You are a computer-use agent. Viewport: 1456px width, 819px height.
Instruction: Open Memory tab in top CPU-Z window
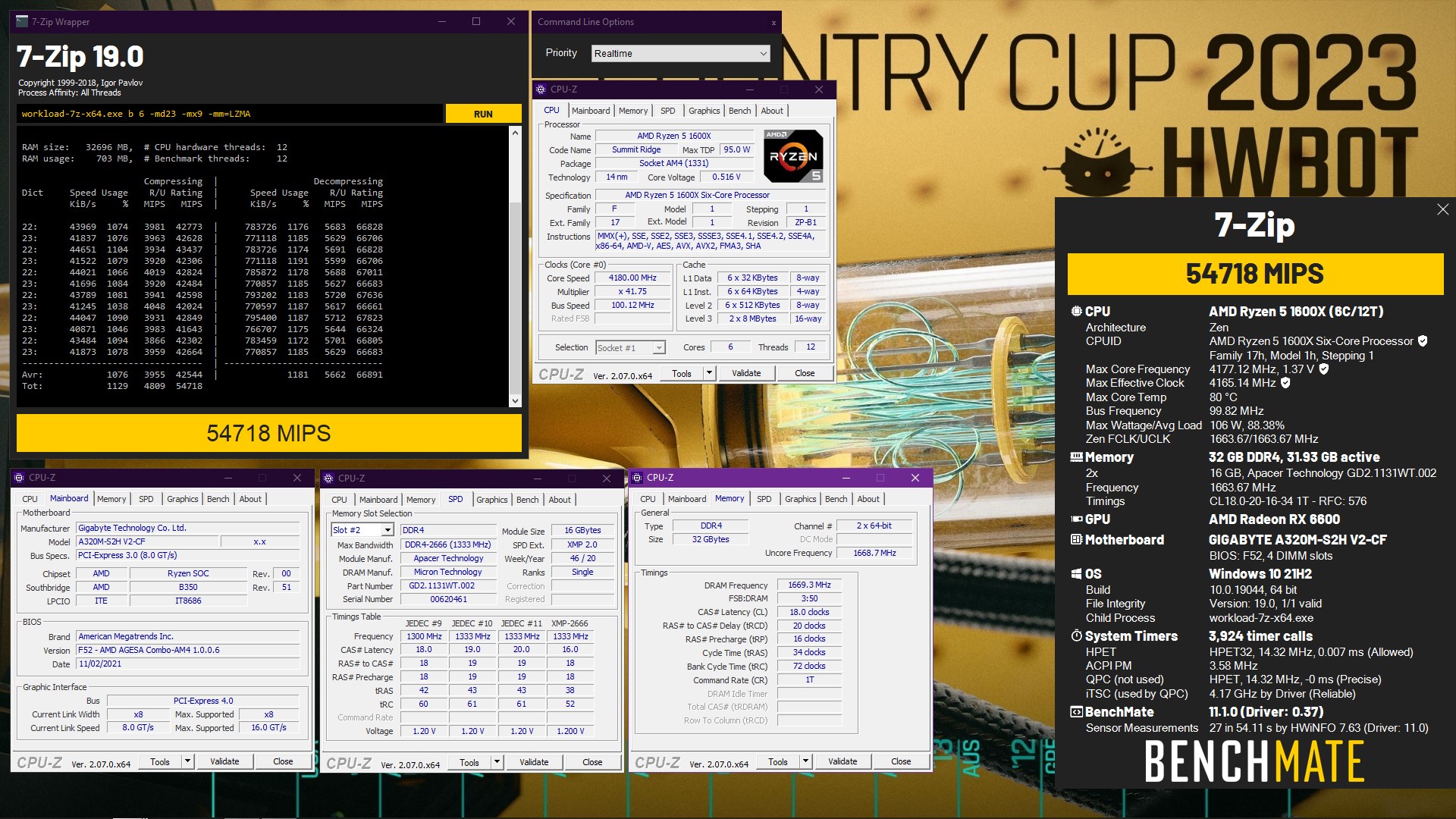point(633,111)
